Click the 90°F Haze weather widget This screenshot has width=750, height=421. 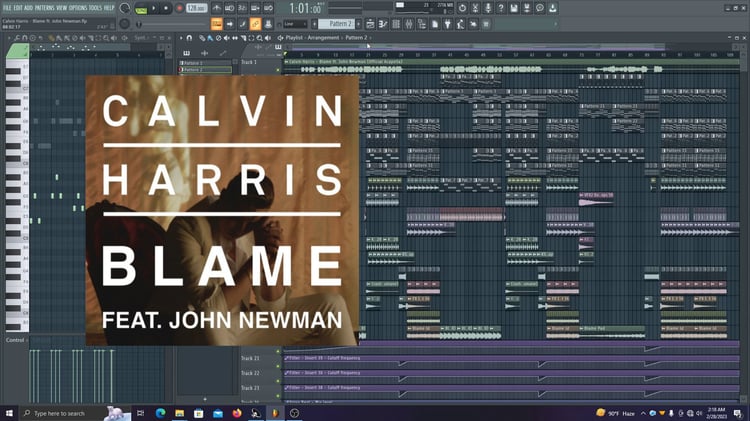click(616, 413)
